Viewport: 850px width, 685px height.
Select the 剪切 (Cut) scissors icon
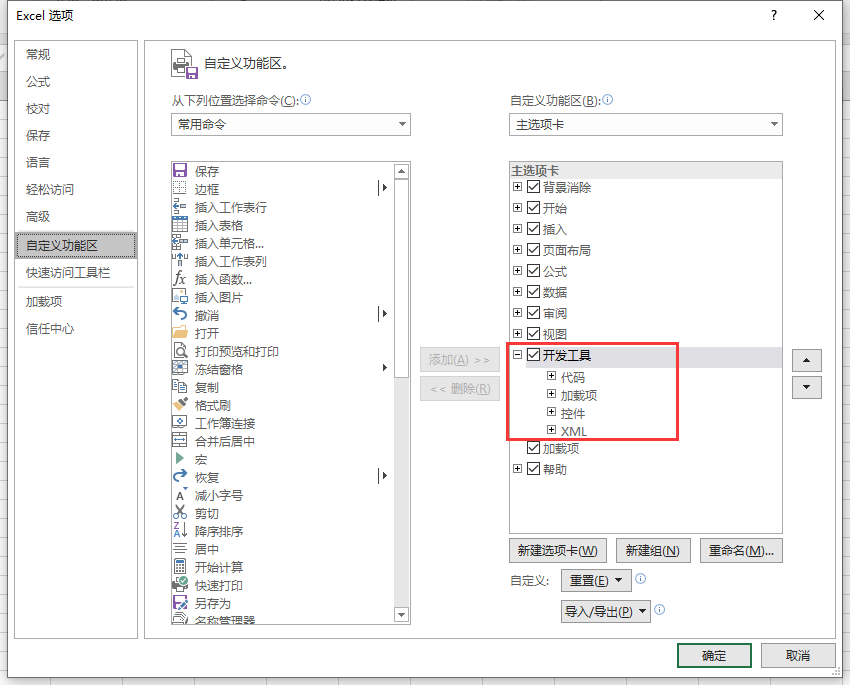click(x=180, y=513)
